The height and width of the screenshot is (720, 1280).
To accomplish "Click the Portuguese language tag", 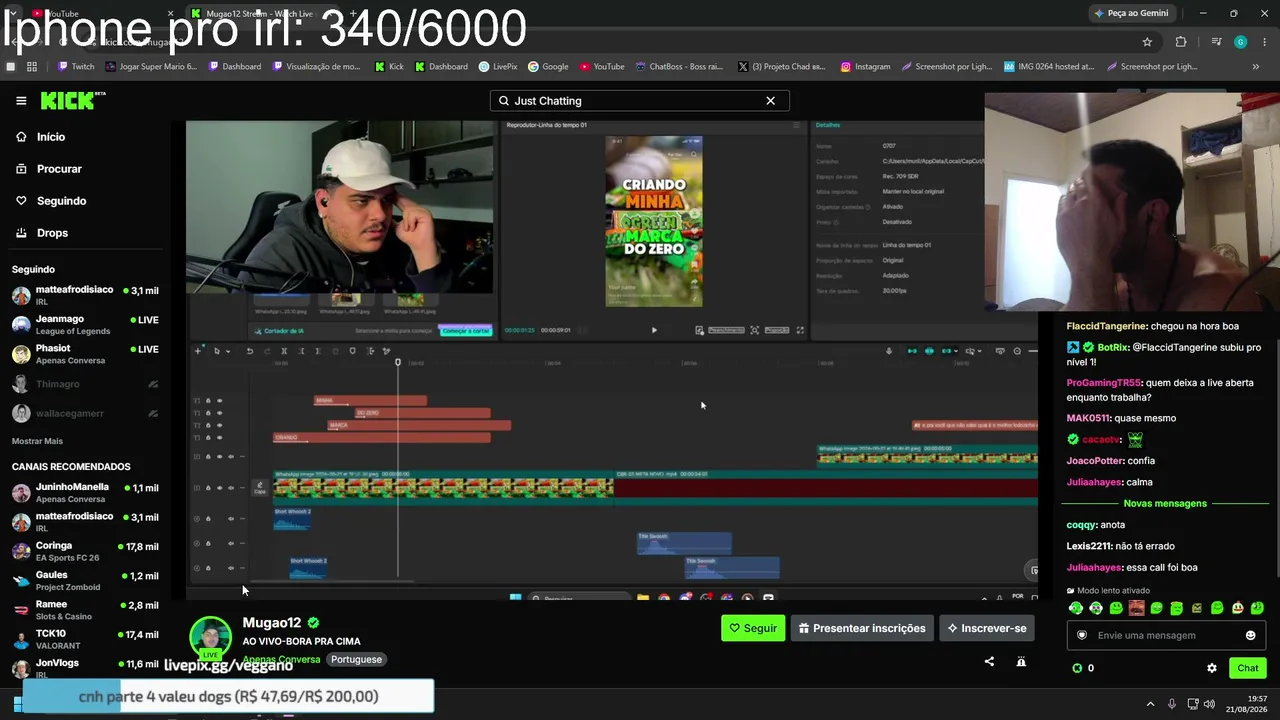I will pyautogui.click(x=356, y=660).
